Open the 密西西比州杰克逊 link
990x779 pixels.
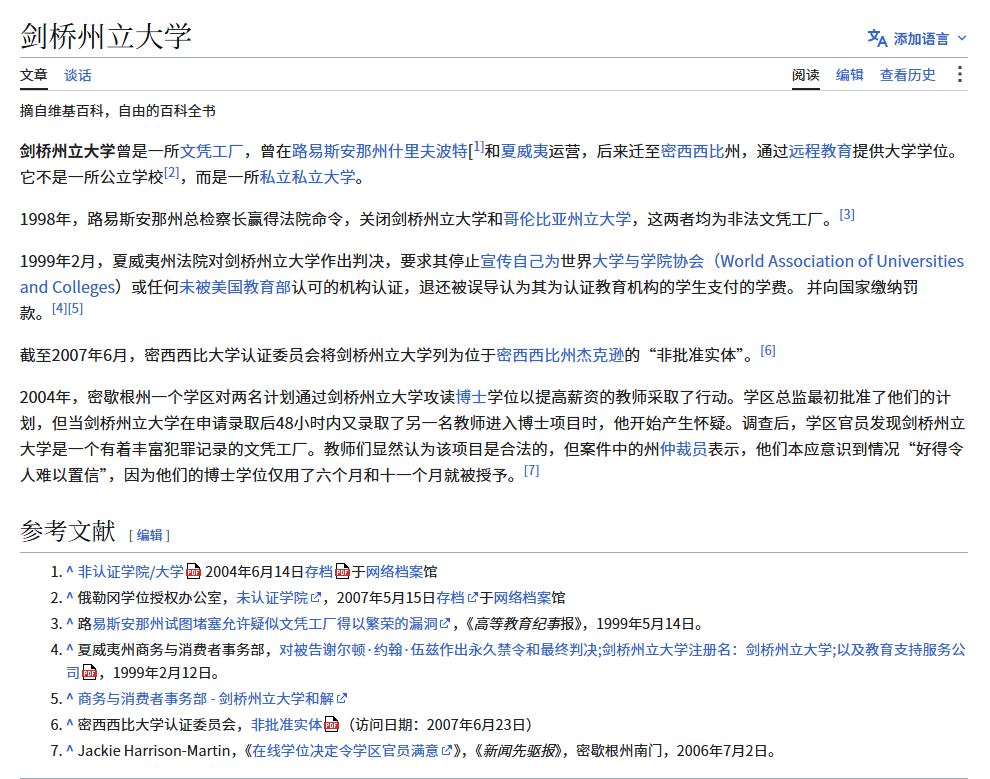pyautogui.click(x=560, y=355)
